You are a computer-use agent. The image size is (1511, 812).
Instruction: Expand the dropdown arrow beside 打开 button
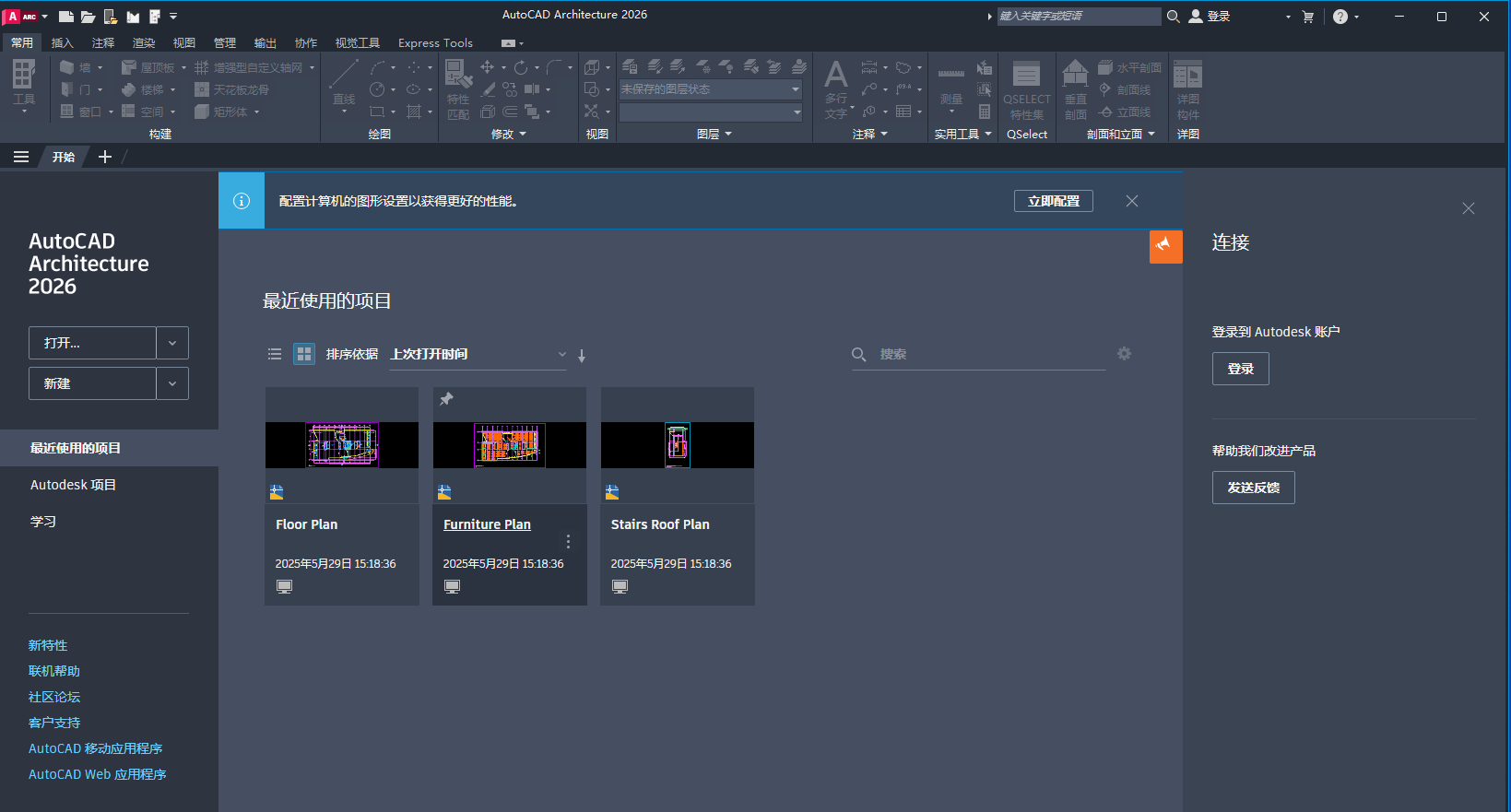pyautogui.click(x=172, y=343)
